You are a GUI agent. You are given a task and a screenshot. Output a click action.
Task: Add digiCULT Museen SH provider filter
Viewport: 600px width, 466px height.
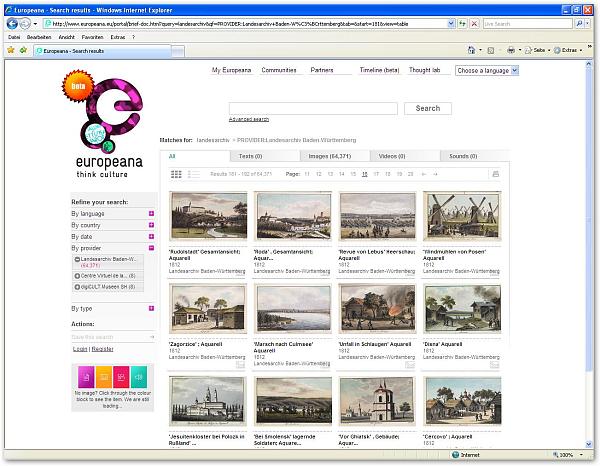(x=77, y=287)
